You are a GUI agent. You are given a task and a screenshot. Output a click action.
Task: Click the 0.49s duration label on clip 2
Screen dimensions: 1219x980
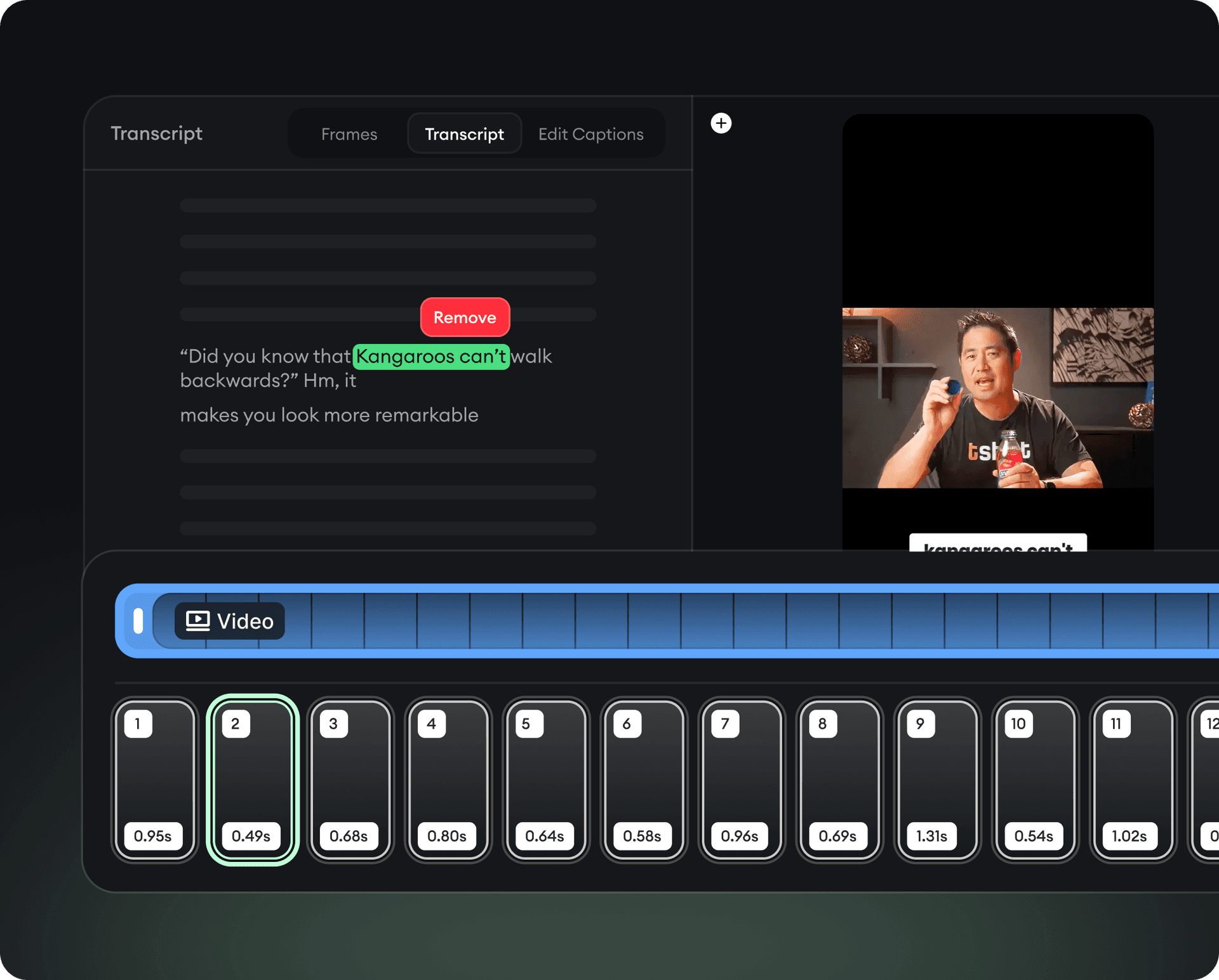click(252, 836)
